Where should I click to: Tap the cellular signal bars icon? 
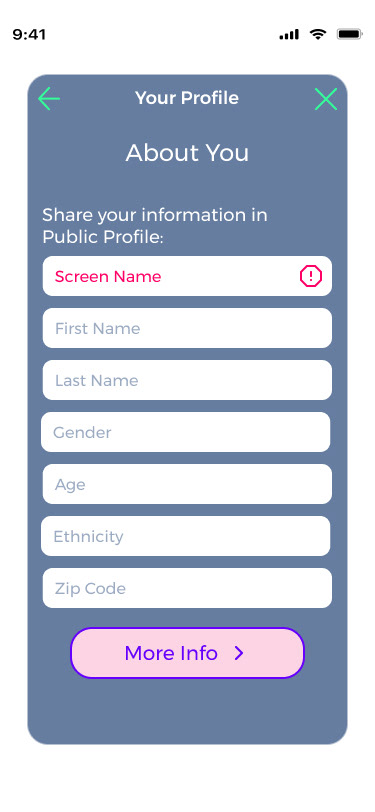click(289, 35)
